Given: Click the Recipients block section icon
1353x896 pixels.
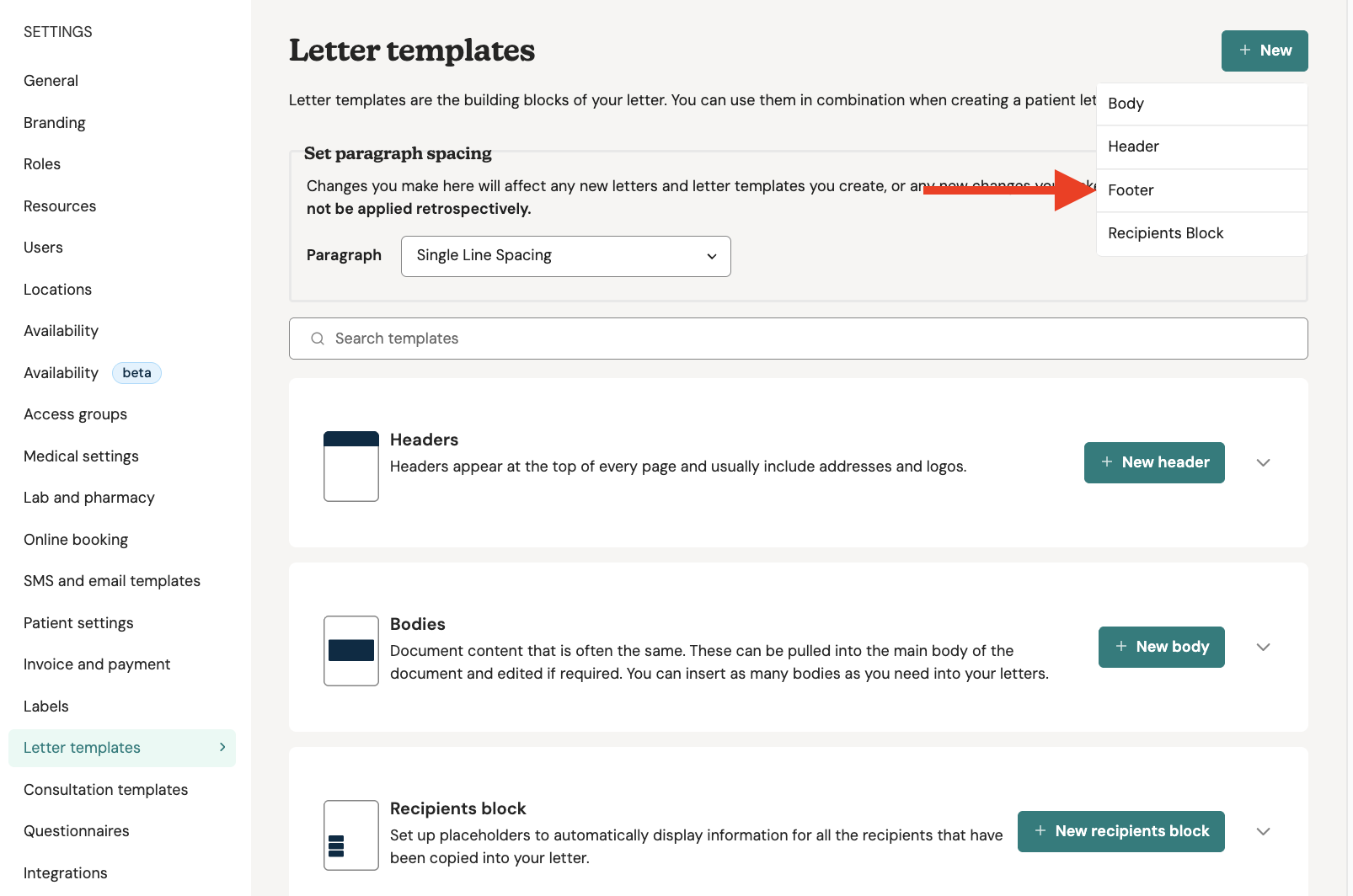Looking at the screenshot, I should (x=350, y=835).
